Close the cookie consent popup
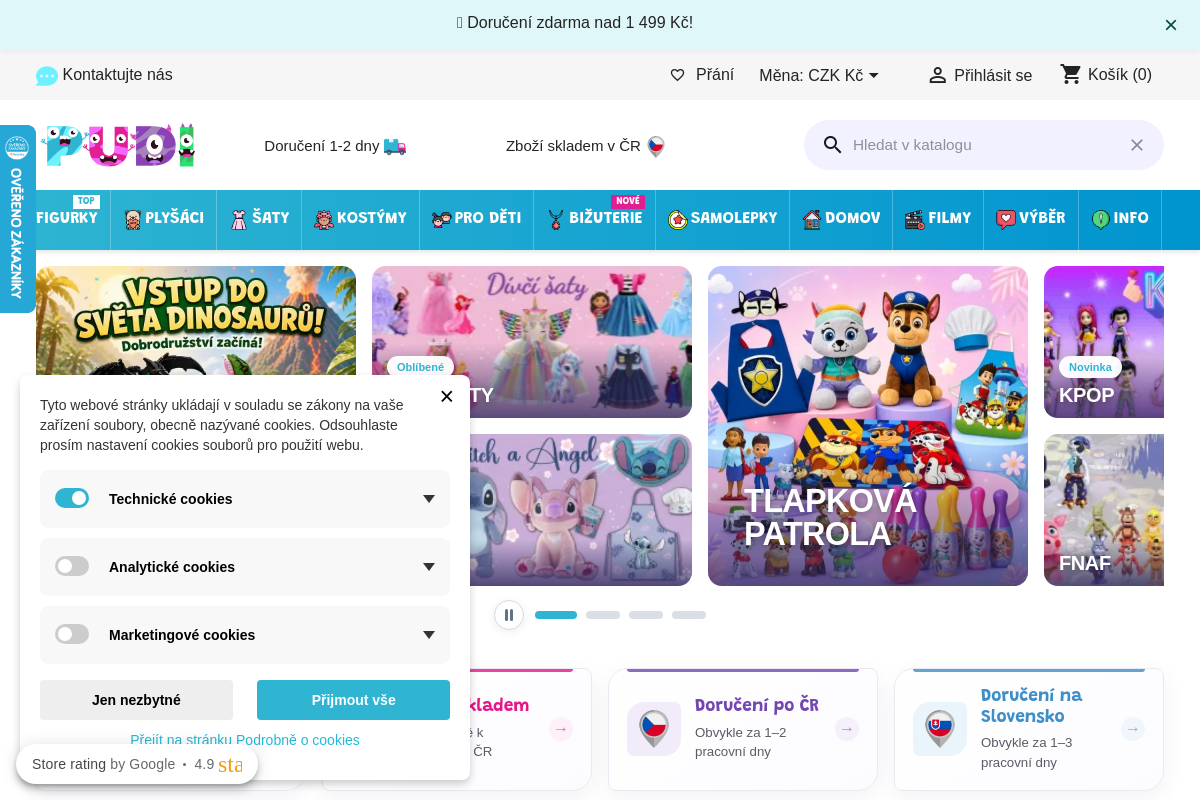 (x=447, y=396)
